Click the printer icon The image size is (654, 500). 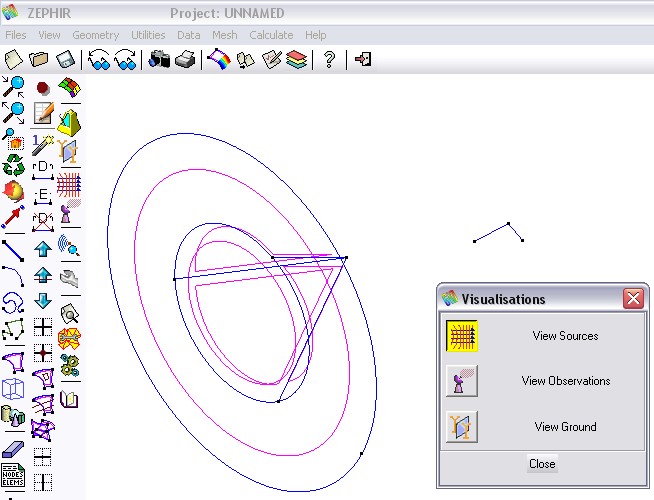[185, 60]
